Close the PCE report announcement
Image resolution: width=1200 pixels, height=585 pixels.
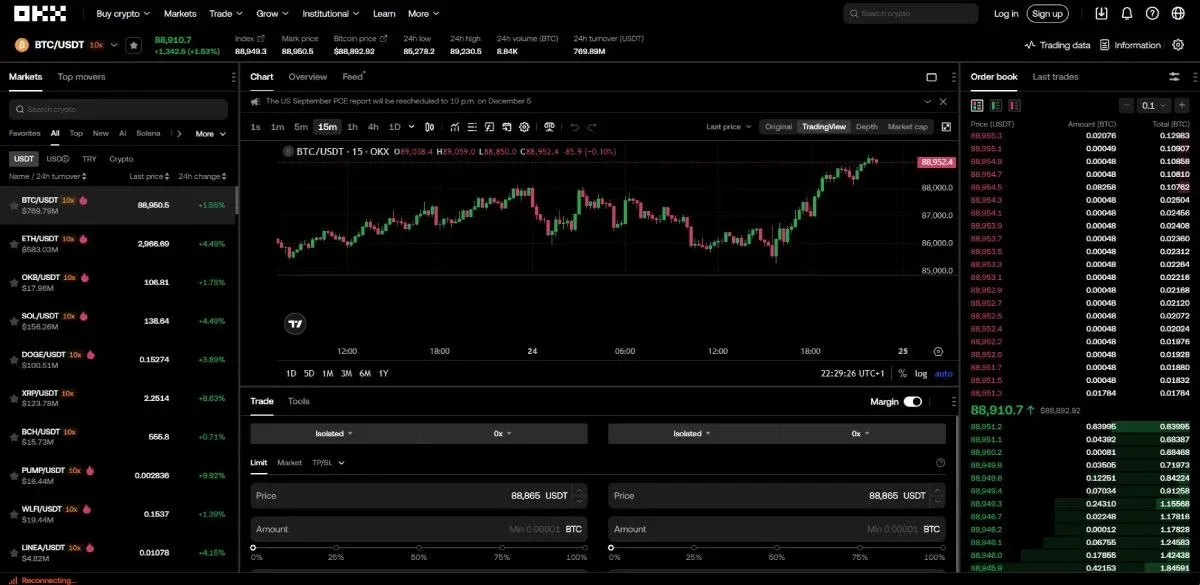(943, 101)
